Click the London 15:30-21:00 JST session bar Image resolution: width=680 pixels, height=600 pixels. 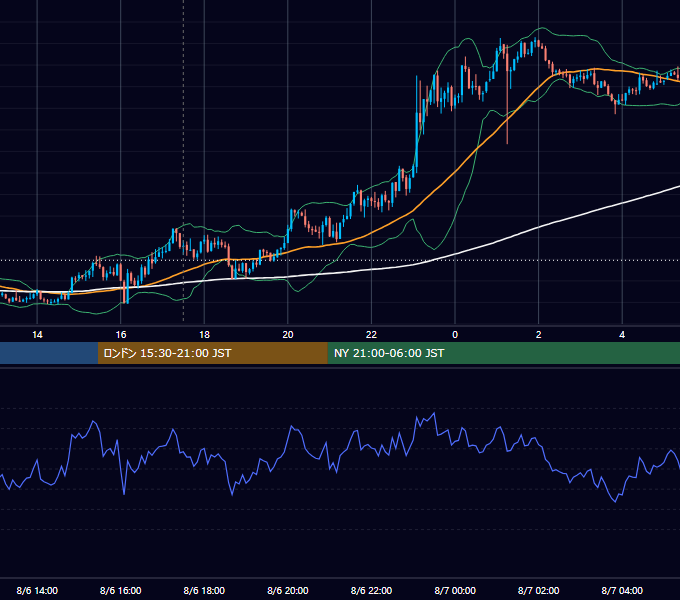click(x=212, y=353)
